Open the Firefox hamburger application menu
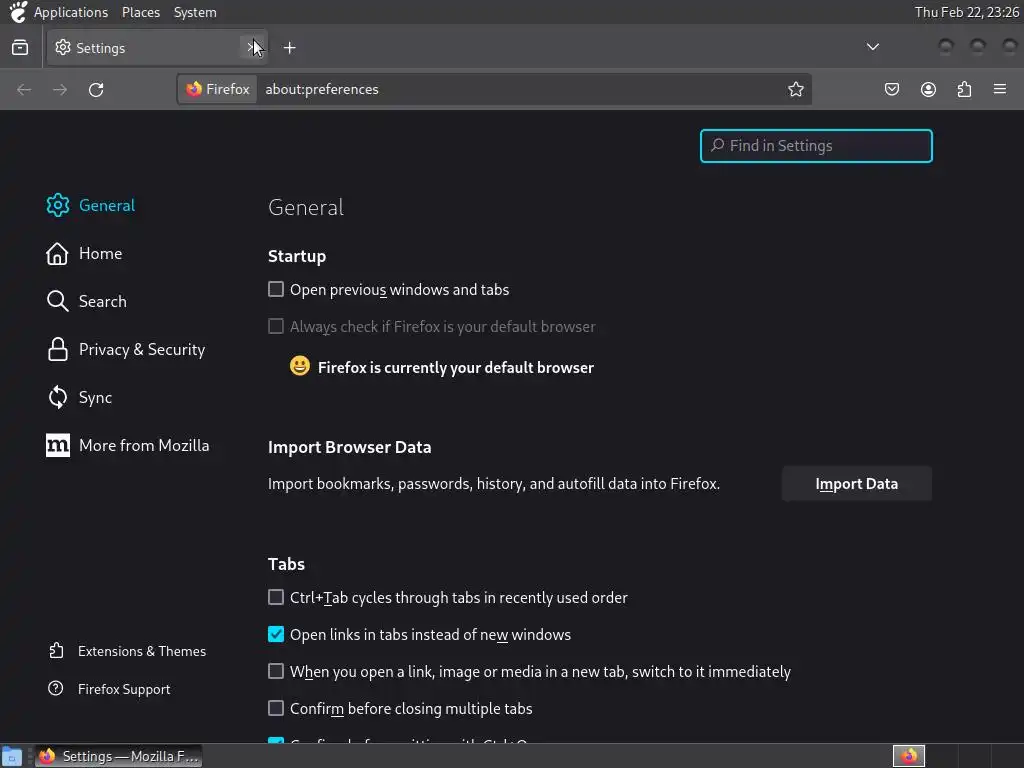This screenshot has width=1024, height=768. pyautogui.click(x=1000, y=90)
